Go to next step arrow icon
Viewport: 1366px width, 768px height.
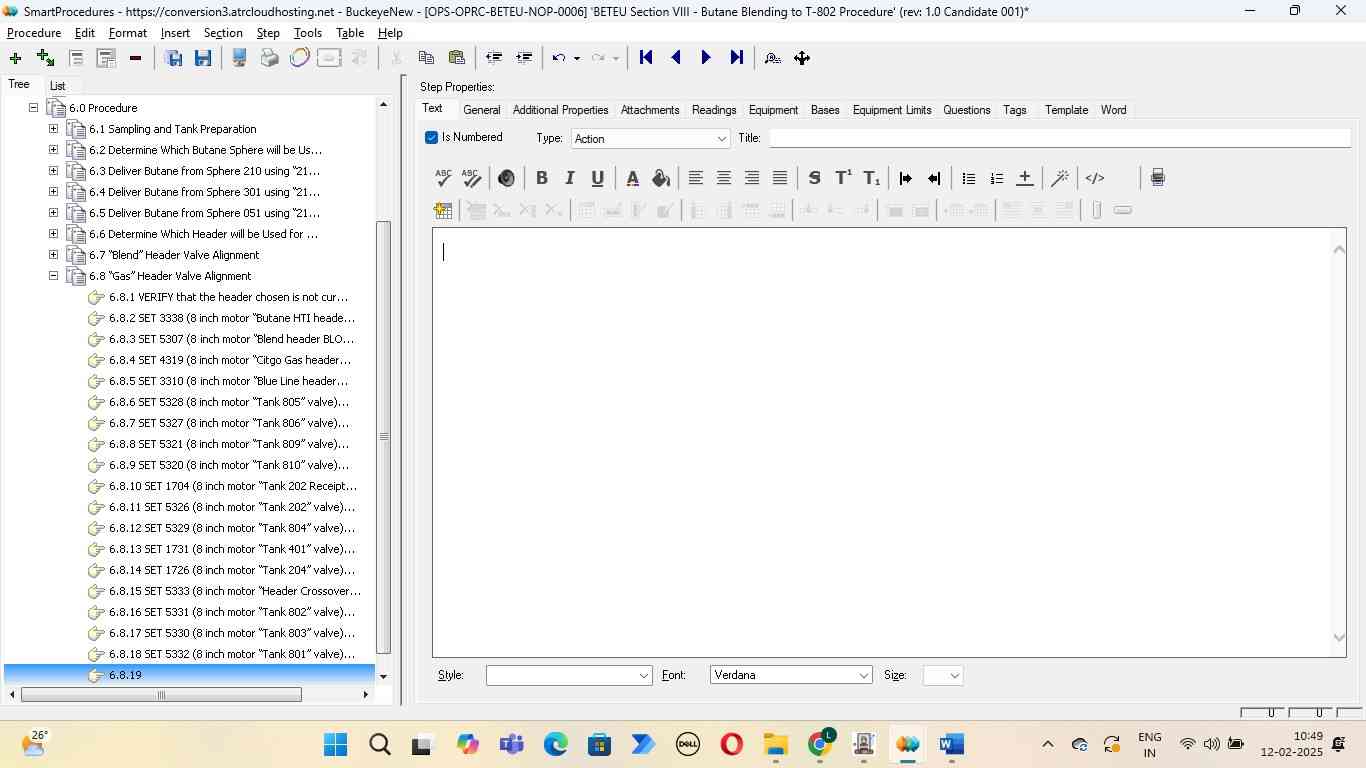tap(706, 58)
